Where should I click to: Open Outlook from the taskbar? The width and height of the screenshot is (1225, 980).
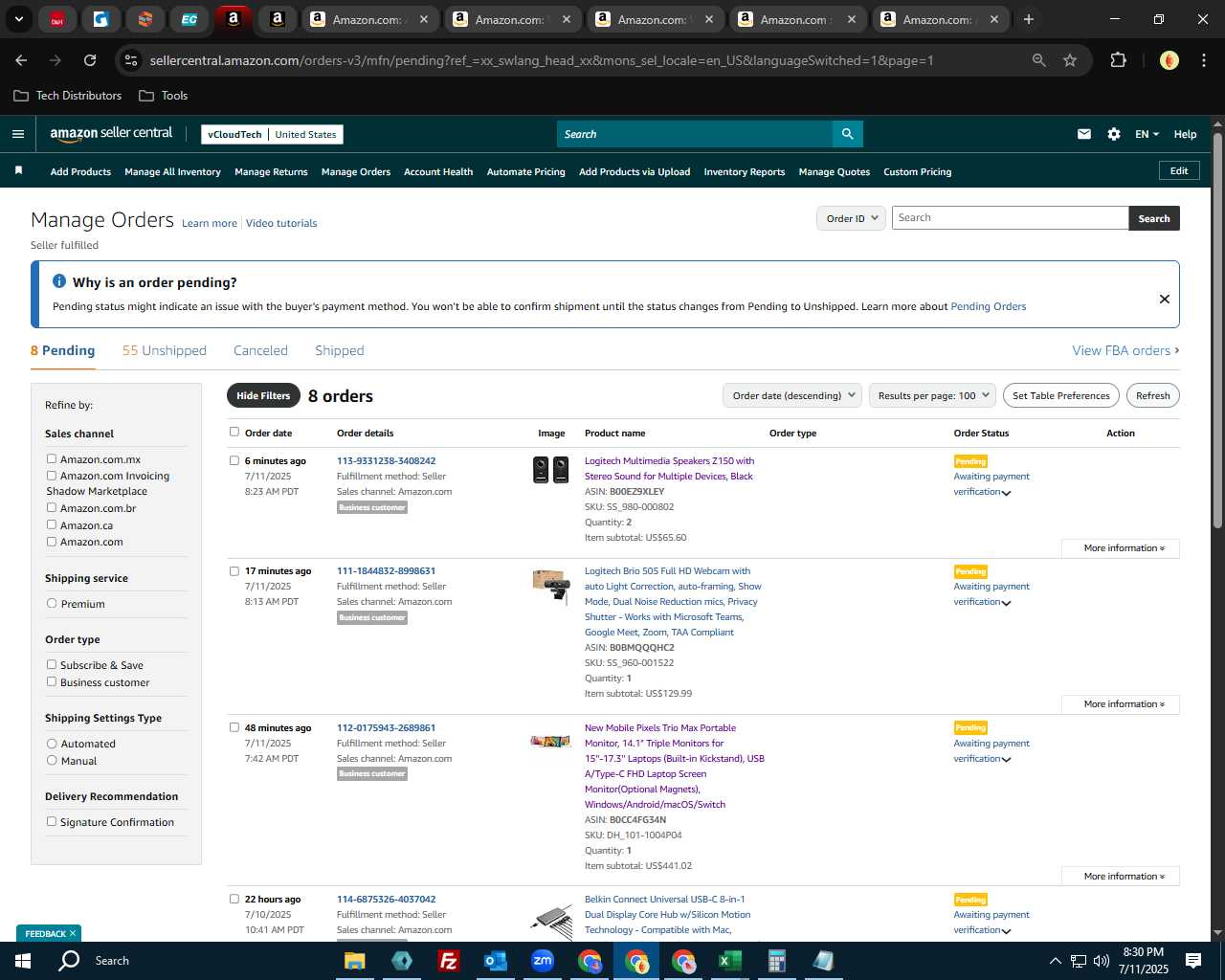pos(495,961)
